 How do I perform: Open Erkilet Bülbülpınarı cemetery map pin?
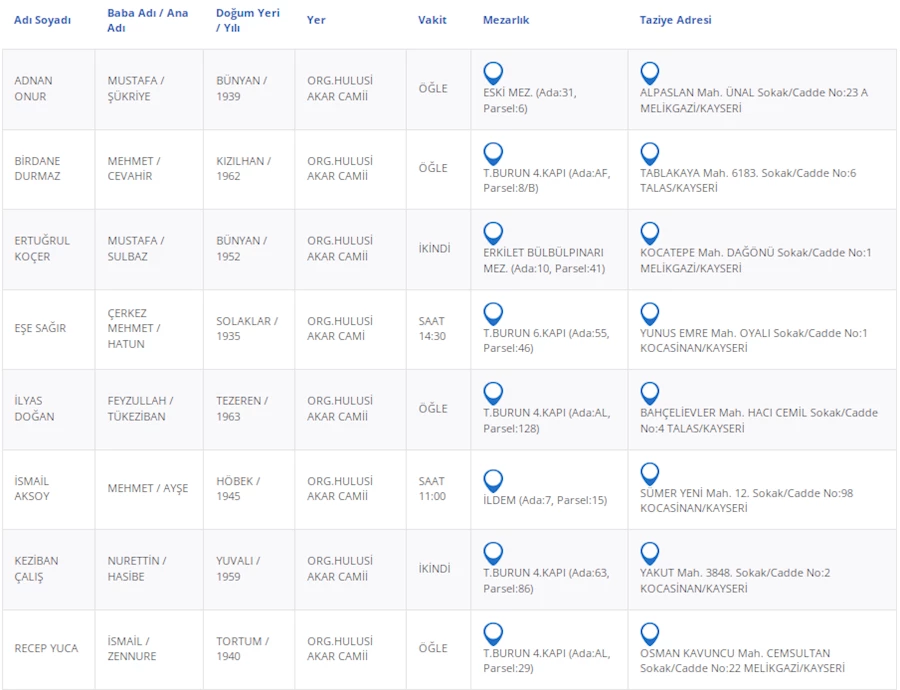tap(493, 234)
